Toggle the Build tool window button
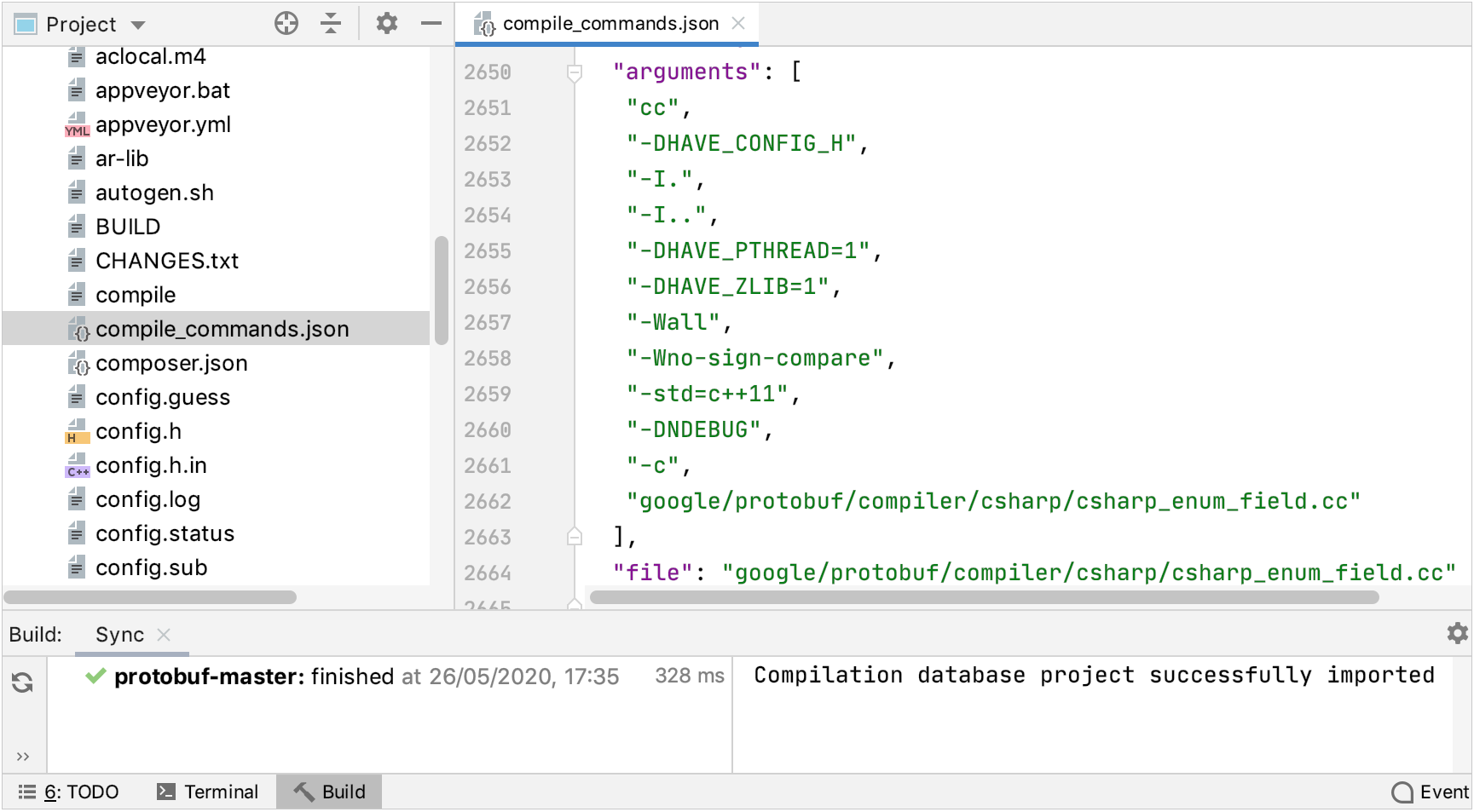The height and width of the screenshot is (812, 1474). coord(329,792)
